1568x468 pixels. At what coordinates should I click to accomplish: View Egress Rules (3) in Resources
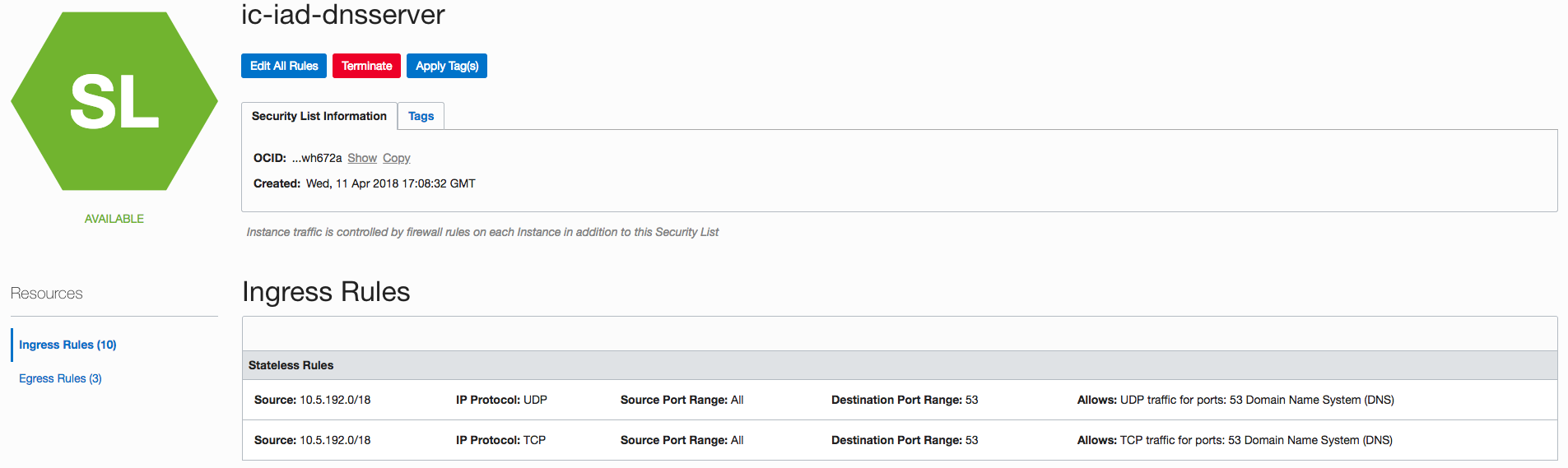[x=60, y=378]
